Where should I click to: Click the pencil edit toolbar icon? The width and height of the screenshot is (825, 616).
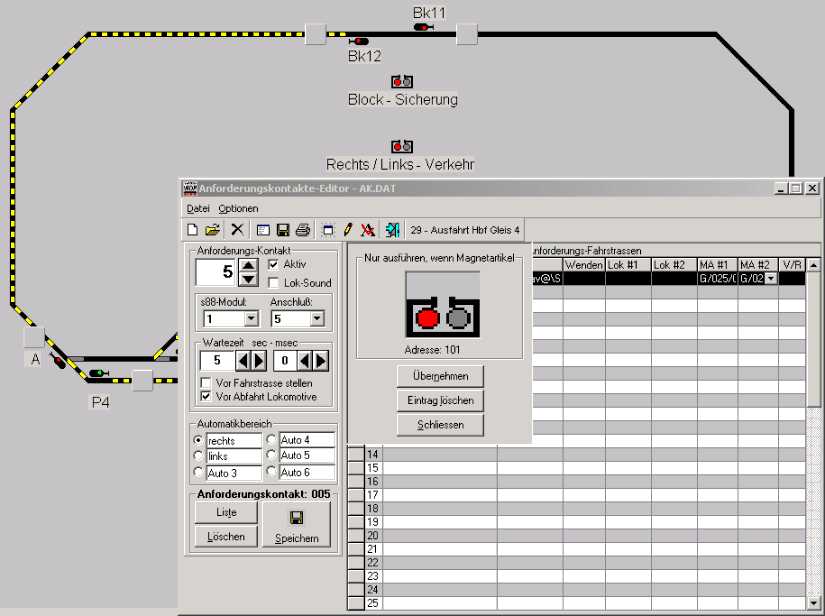point(347,230)
